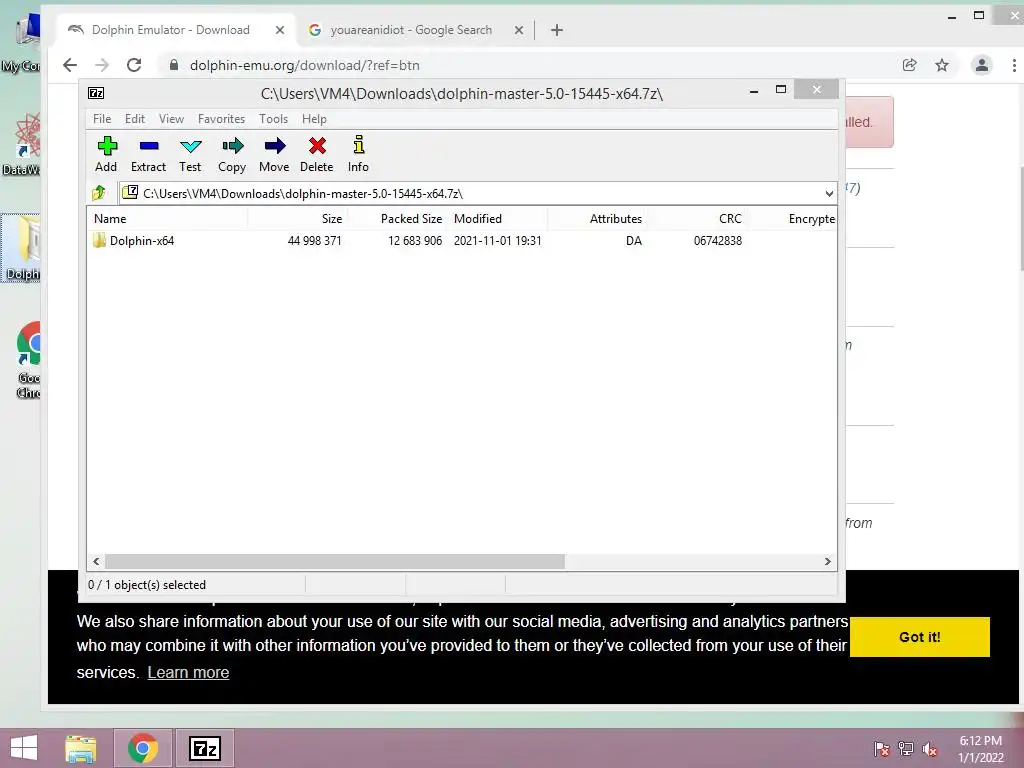
Task: Open the Favorites menu
Action: [x=221, y=119]
